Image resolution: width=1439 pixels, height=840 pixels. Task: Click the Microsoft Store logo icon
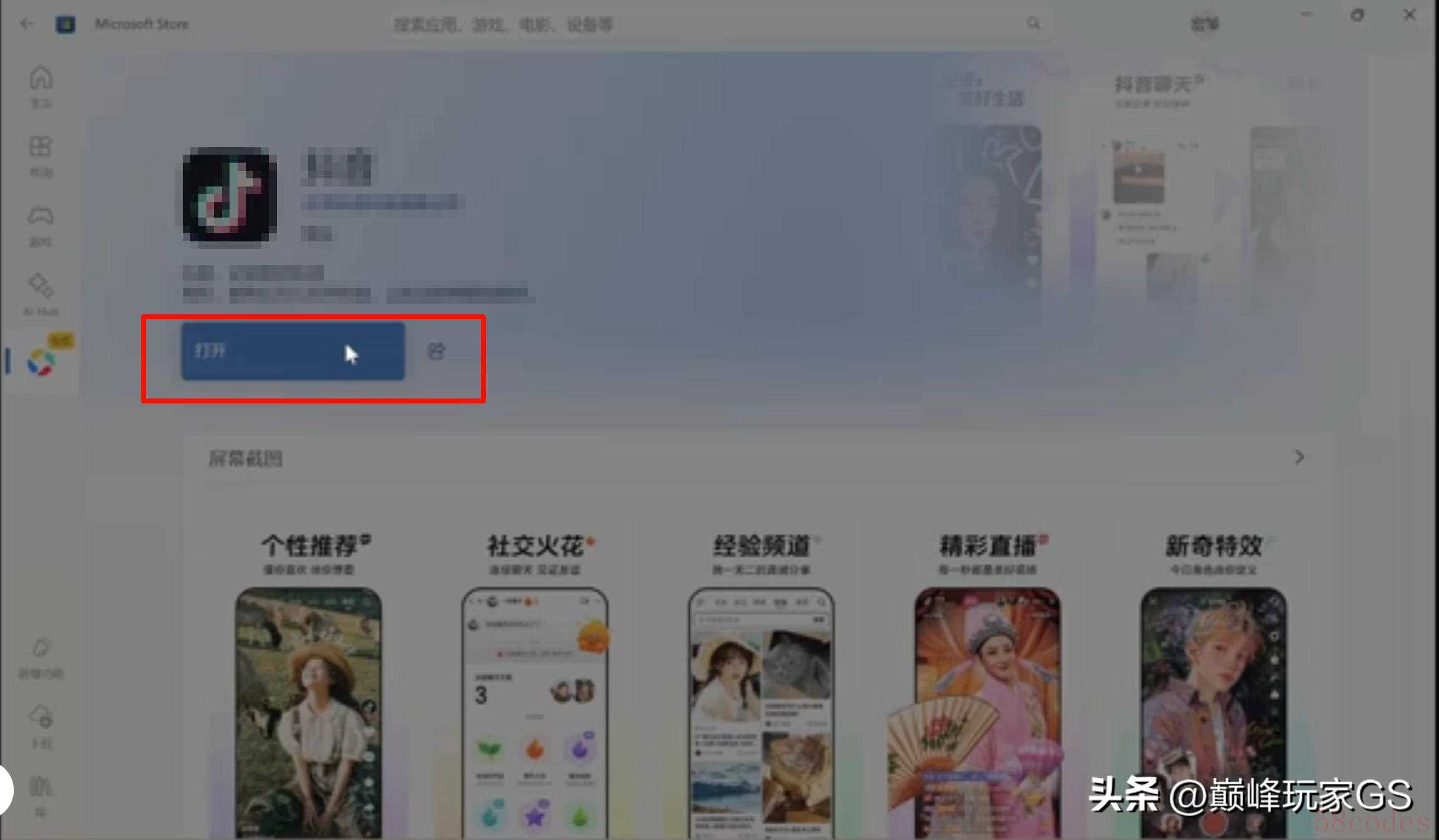coord(65,24)
